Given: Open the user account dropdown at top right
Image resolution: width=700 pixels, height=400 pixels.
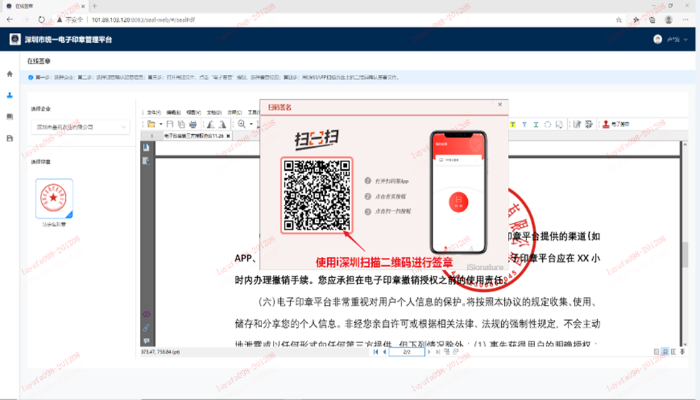Looking at the screenshot, I should pyautogui.click(x=677, y=39).
